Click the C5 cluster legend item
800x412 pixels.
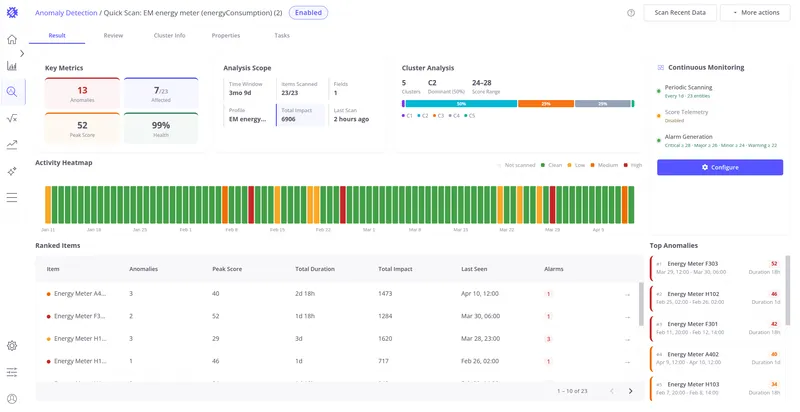coord(469,116)
